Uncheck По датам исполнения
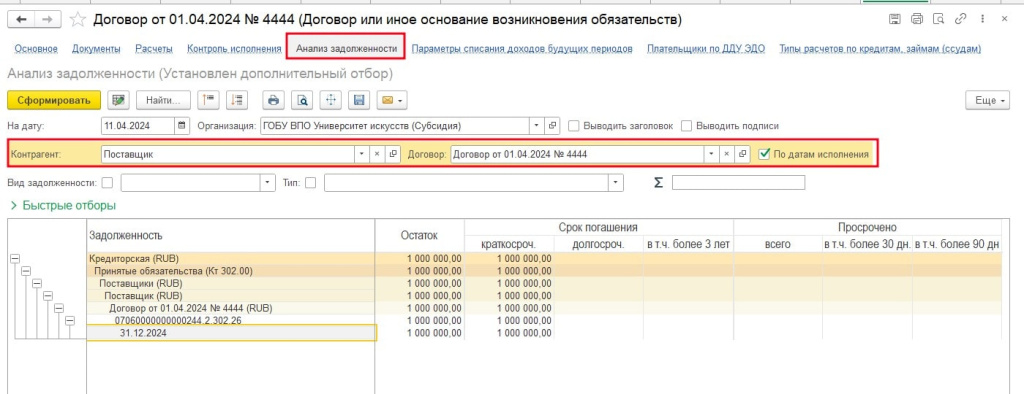The image size is (1024, 394). (765, 155)
